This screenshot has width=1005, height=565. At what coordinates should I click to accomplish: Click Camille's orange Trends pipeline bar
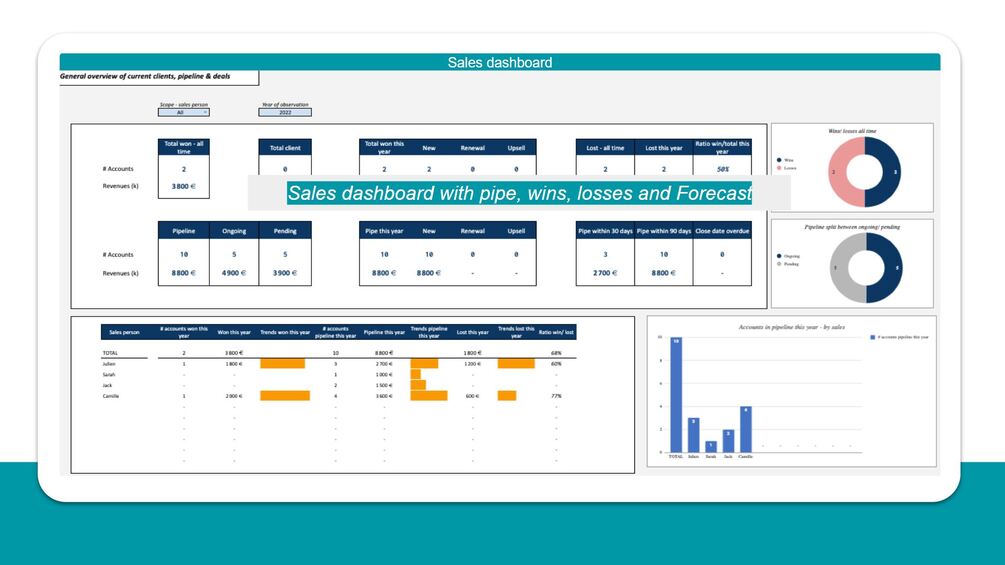(429, 396)
